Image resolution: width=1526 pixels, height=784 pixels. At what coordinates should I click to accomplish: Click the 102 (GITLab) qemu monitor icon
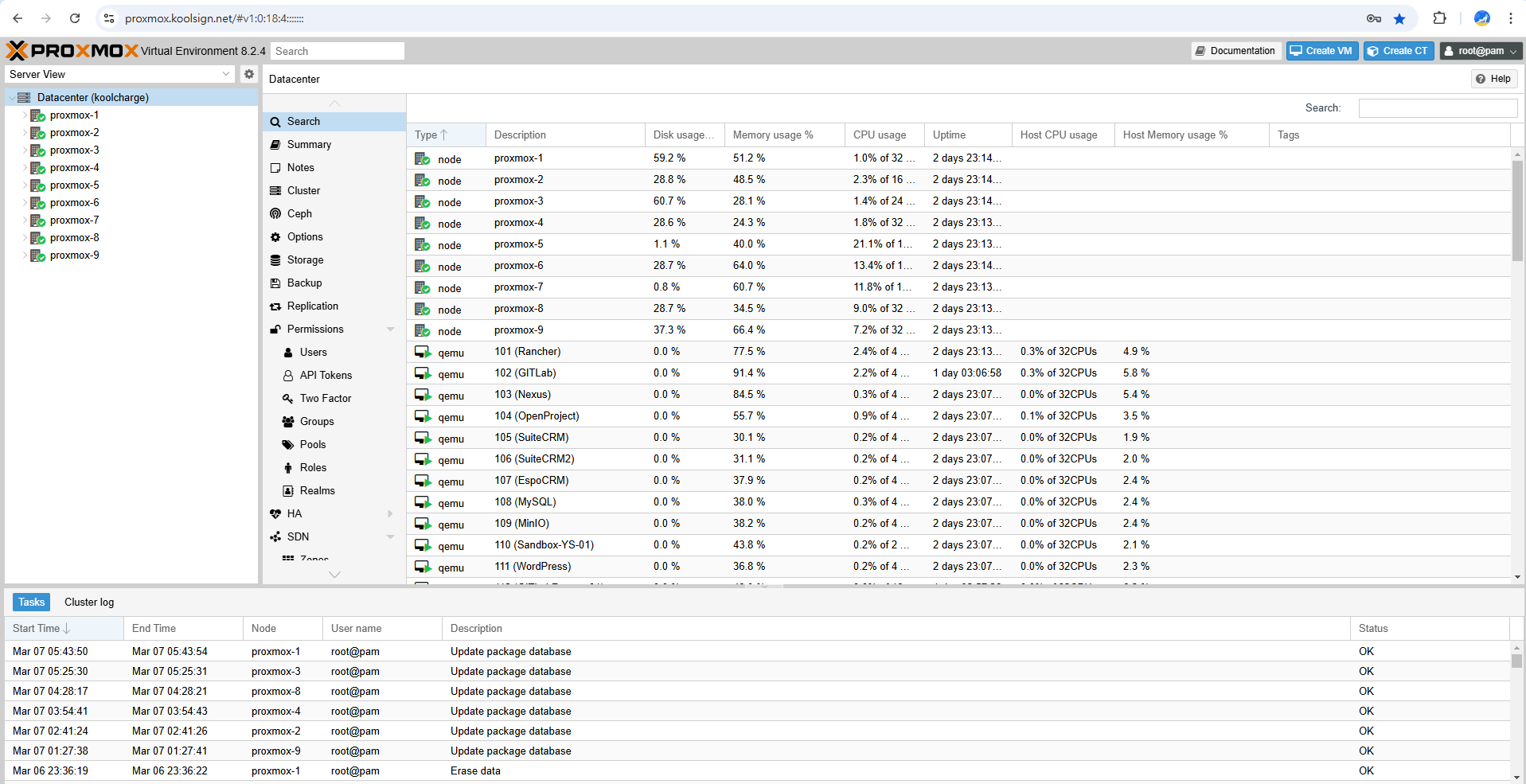click(x=423, y=373)
